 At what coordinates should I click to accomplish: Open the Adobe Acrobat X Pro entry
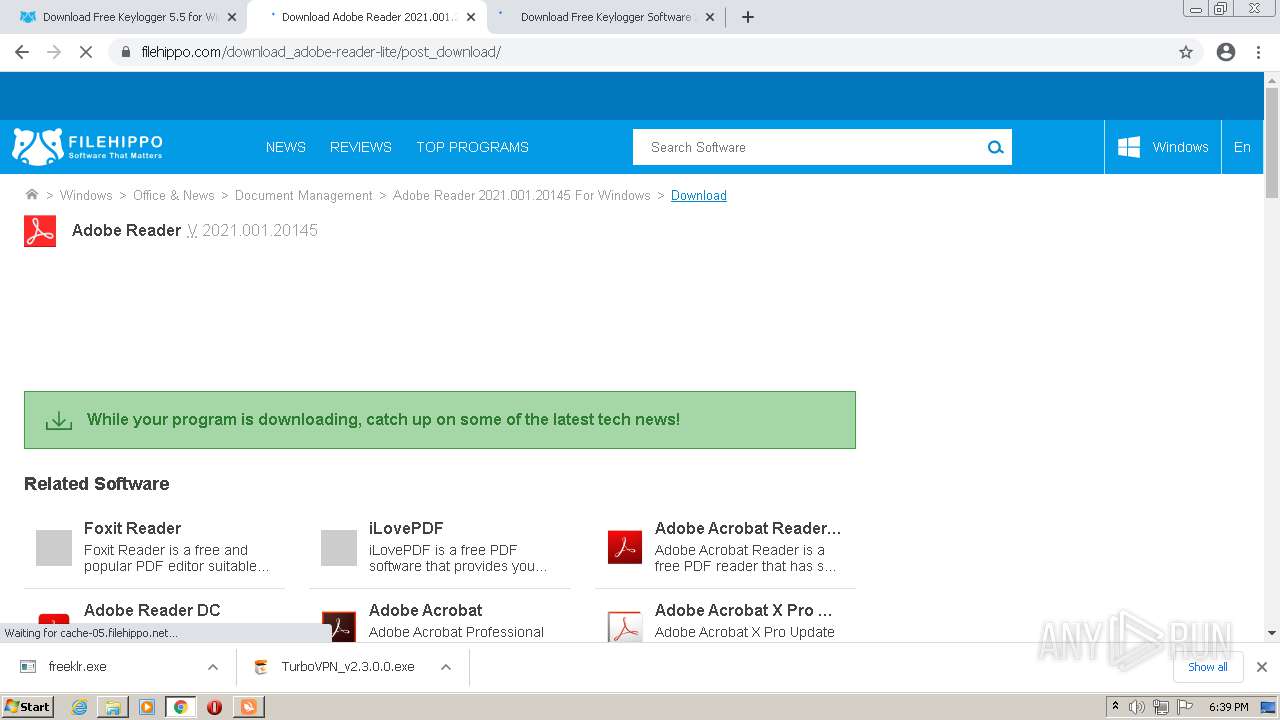coord(743,610)
